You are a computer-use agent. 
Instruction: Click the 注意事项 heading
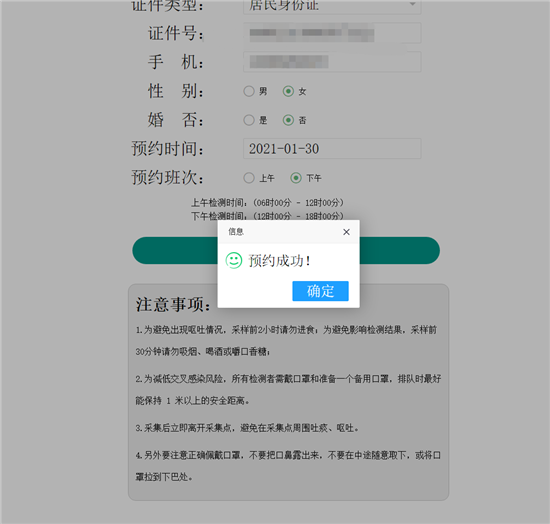point(173,304)
